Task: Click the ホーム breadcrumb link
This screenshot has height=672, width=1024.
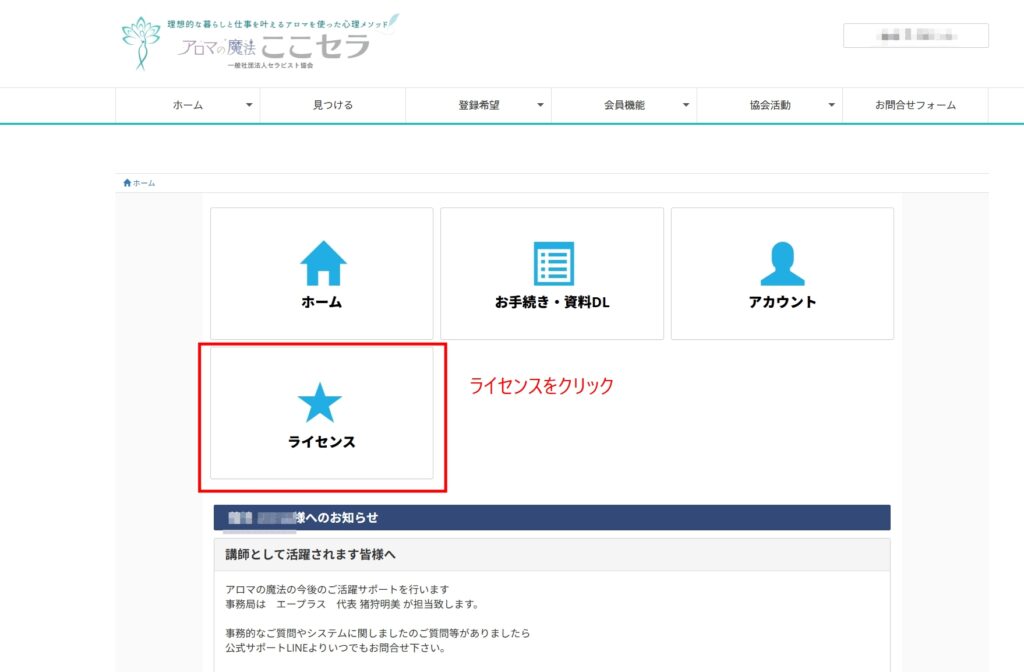Action: coord(144,183)
